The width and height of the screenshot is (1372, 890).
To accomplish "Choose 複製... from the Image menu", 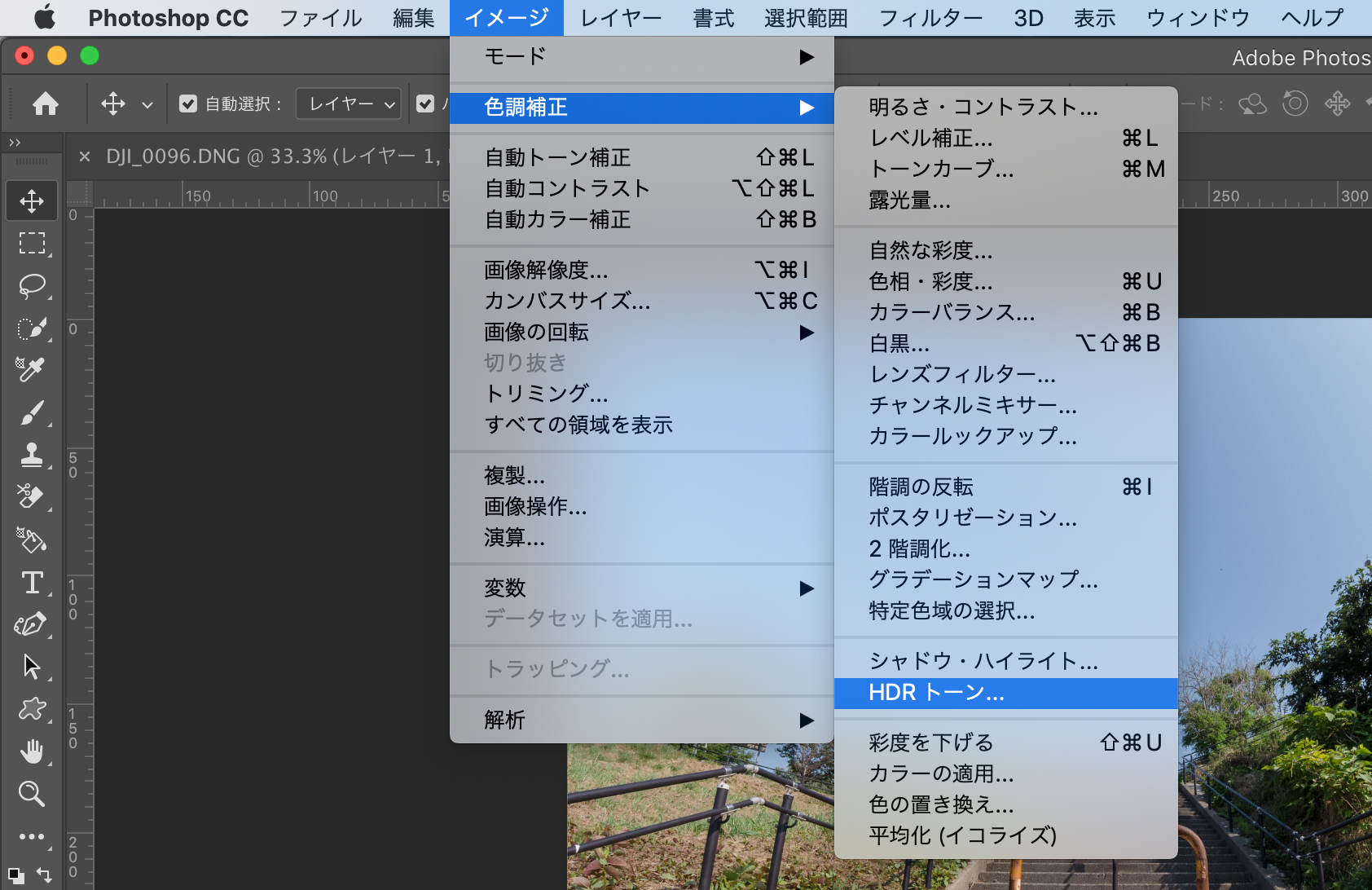I will (642, 475).
